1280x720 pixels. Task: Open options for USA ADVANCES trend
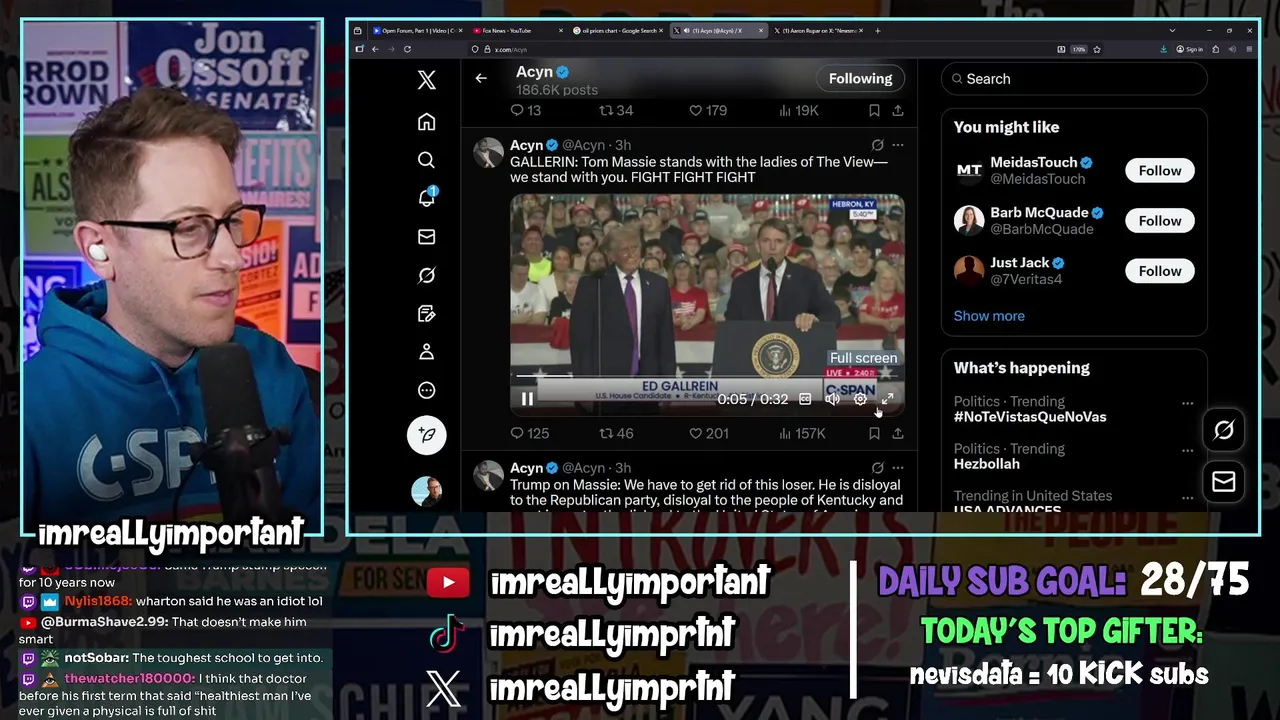point(1187,497)
